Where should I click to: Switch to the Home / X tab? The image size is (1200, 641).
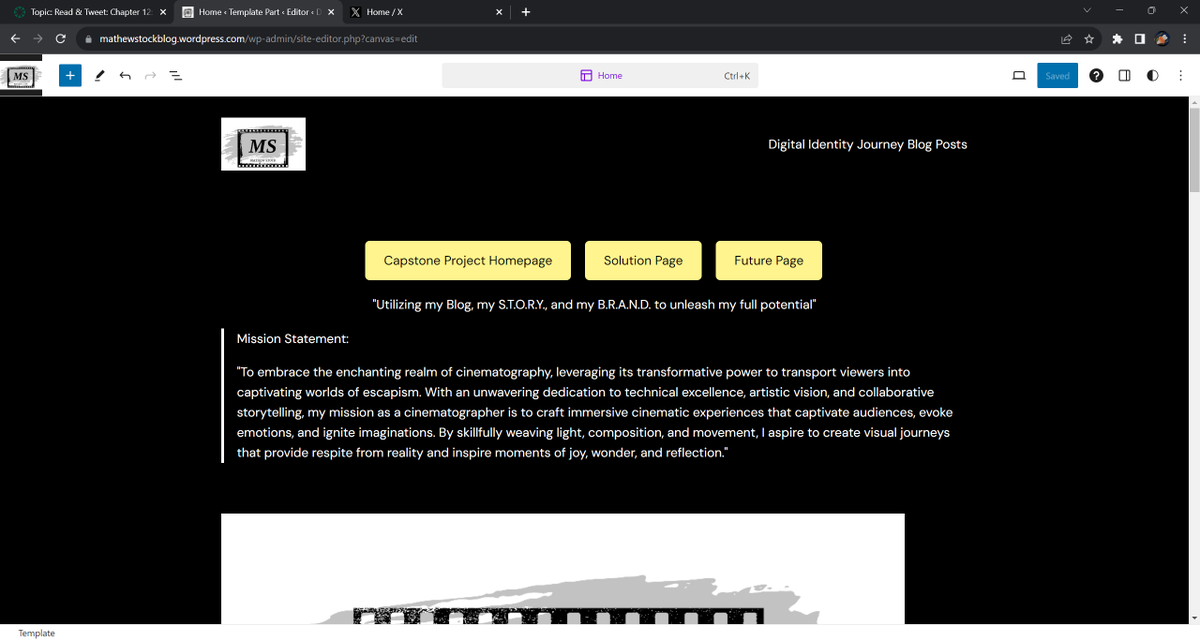click(425, 12)
